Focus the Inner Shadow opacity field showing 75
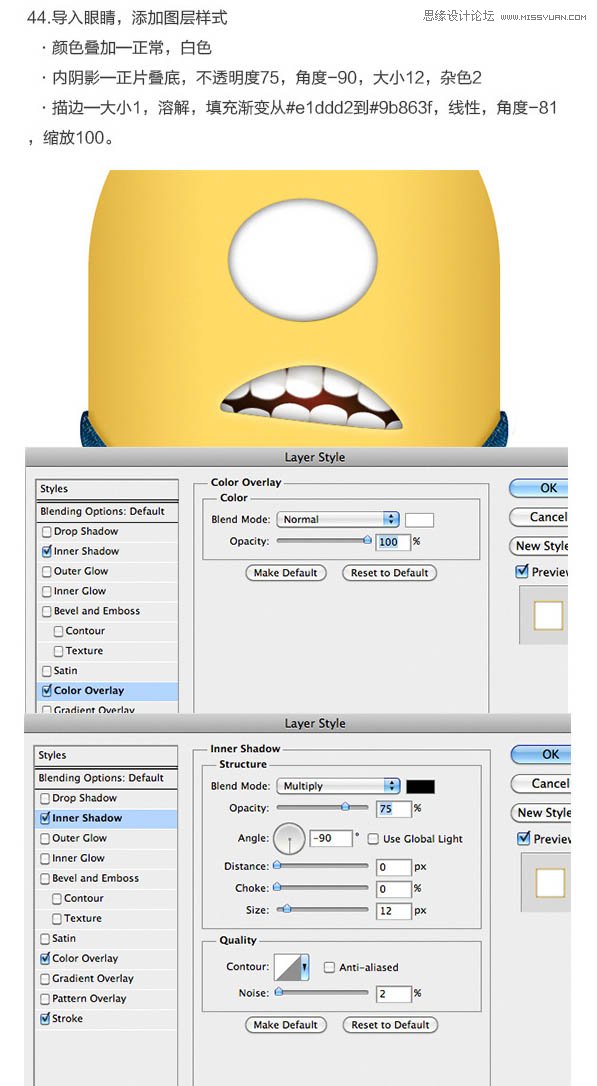This screenshot has width=597, height=1086. tap(394, 808)
